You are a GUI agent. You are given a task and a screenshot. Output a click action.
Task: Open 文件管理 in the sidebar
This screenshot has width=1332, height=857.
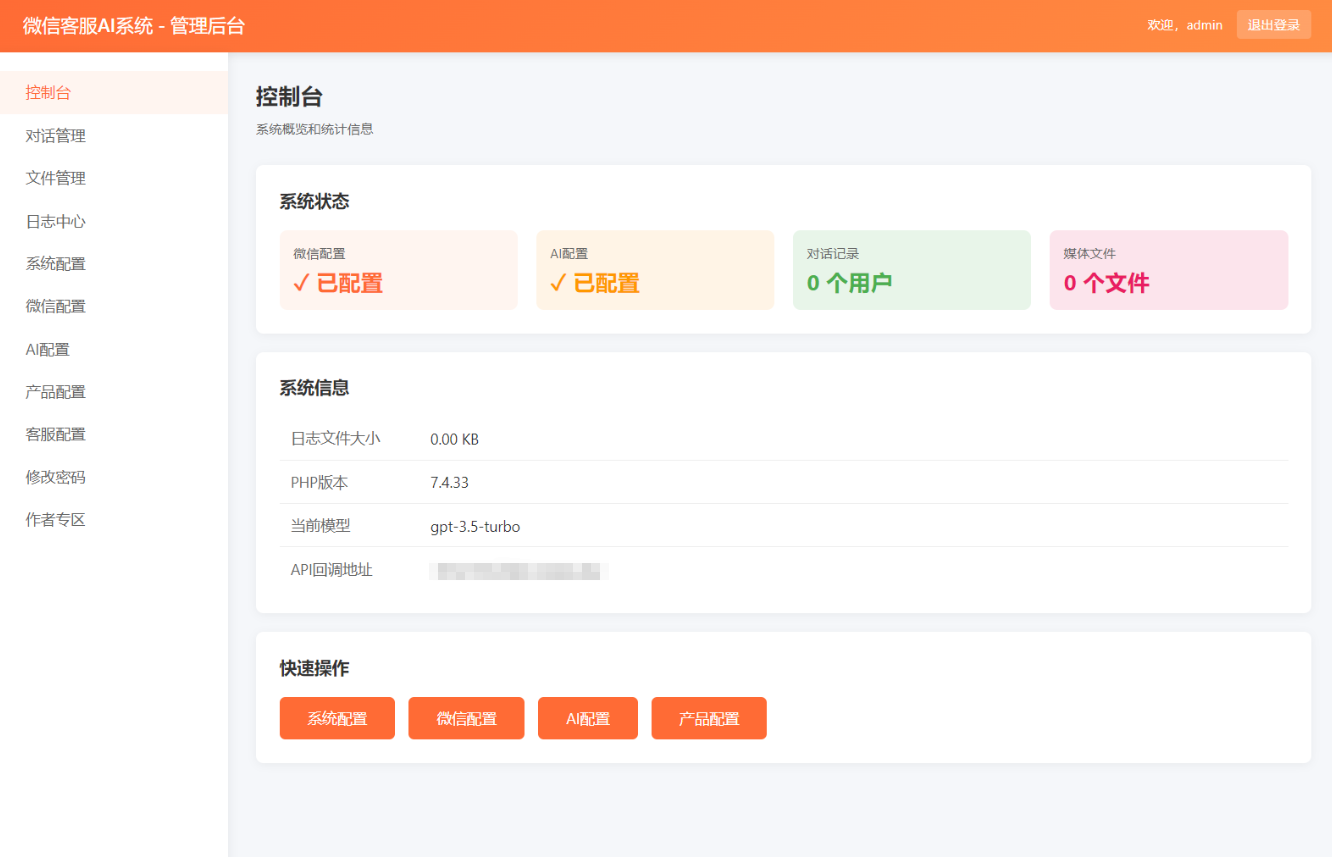[x=54, y=177]
